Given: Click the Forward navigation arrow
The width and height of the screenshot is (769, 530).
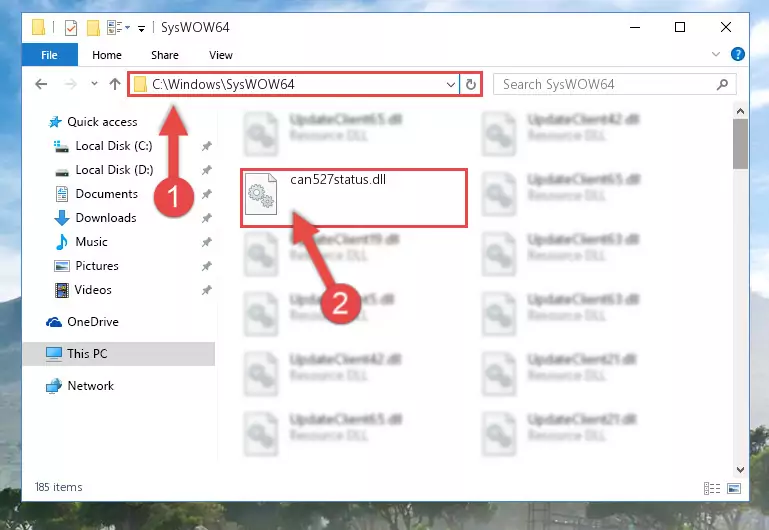Looking at the screenshot, I should (x=71, y=84).
